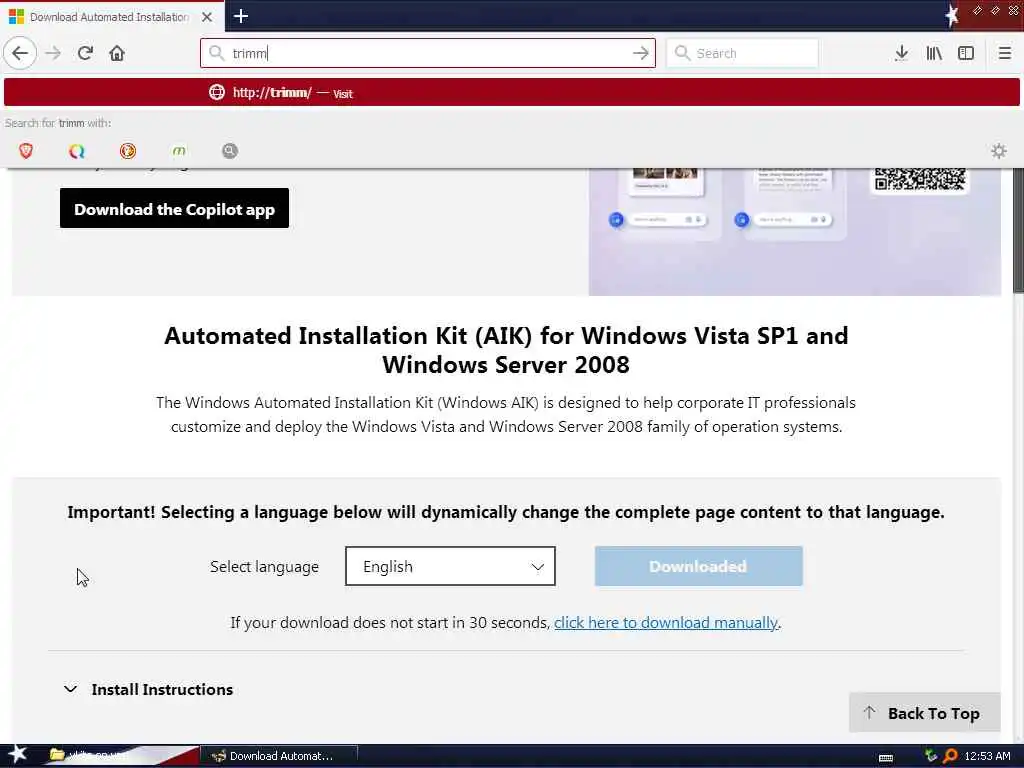1024x768 pixels.
Task: Click the Forward navigation arrow
Action: click(54, 53)
